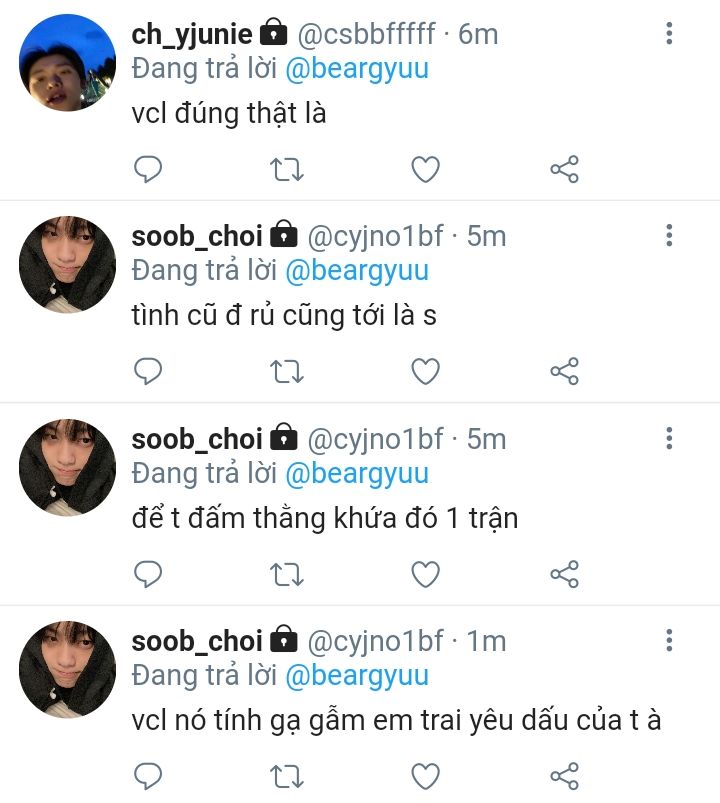
Task: Retweet ch_yjunie's "vcl đúng thật là" tweet
Action: pyautogui.click(x=287, y=170)
